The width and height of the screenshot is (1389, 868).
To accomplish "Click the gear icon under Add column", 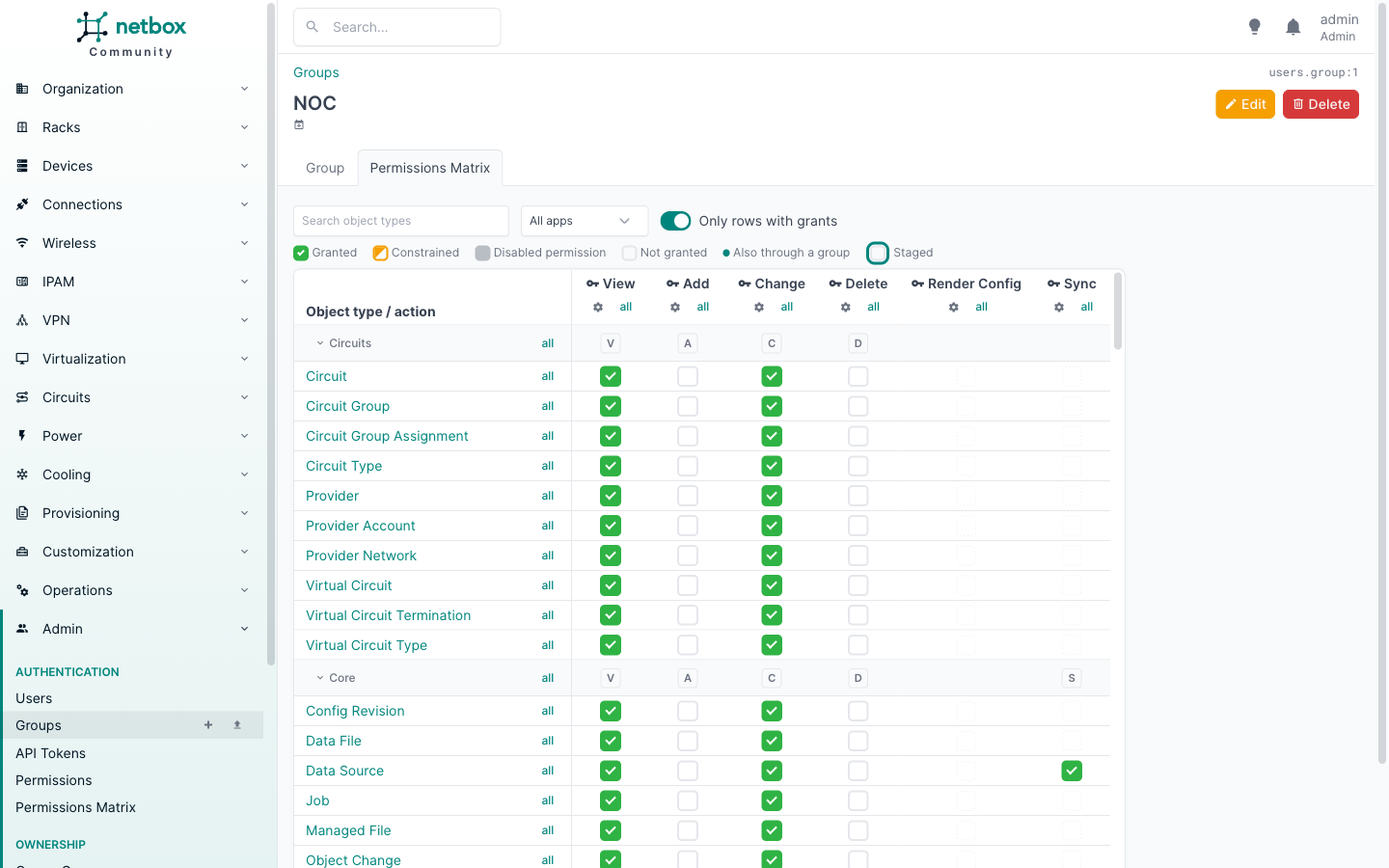I will click(x=675, y=308).
